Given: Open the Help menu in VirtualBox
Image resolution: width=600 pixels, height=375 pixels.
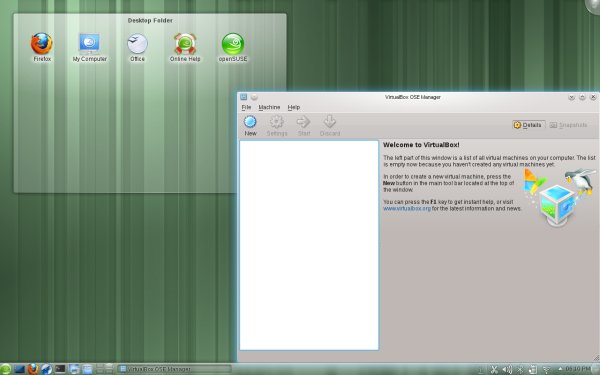Looking at the screenshot, I should coord(293,107).
